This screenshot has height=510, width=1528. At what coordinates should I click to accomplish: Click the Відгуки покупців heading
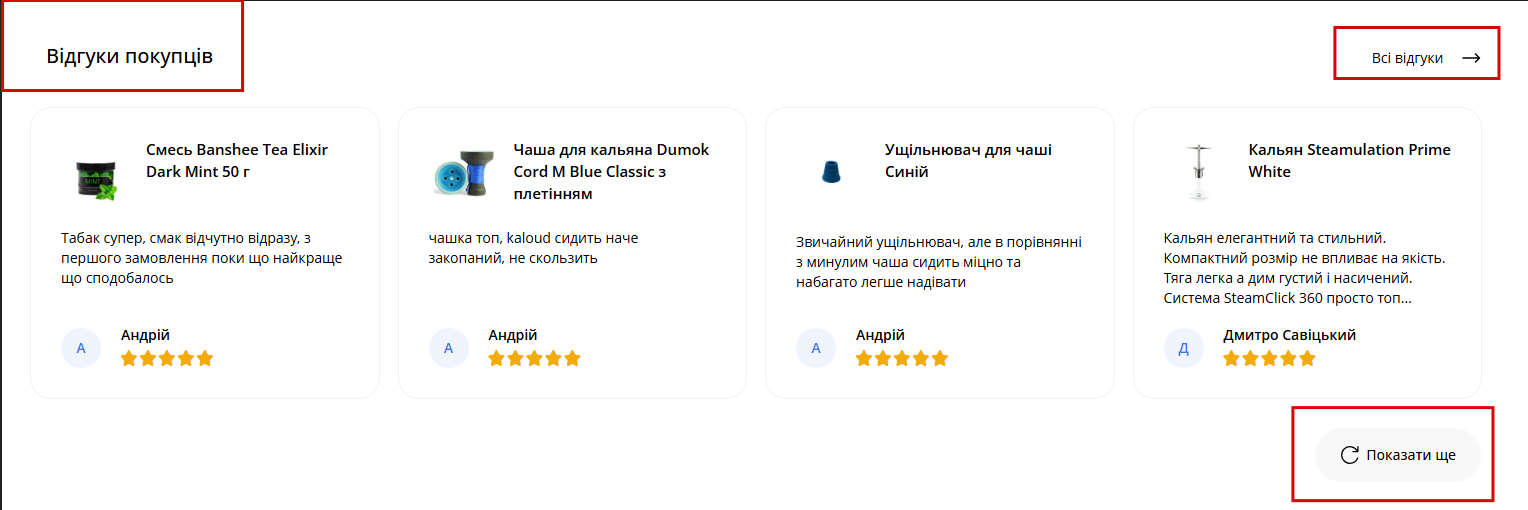point(129,56)
